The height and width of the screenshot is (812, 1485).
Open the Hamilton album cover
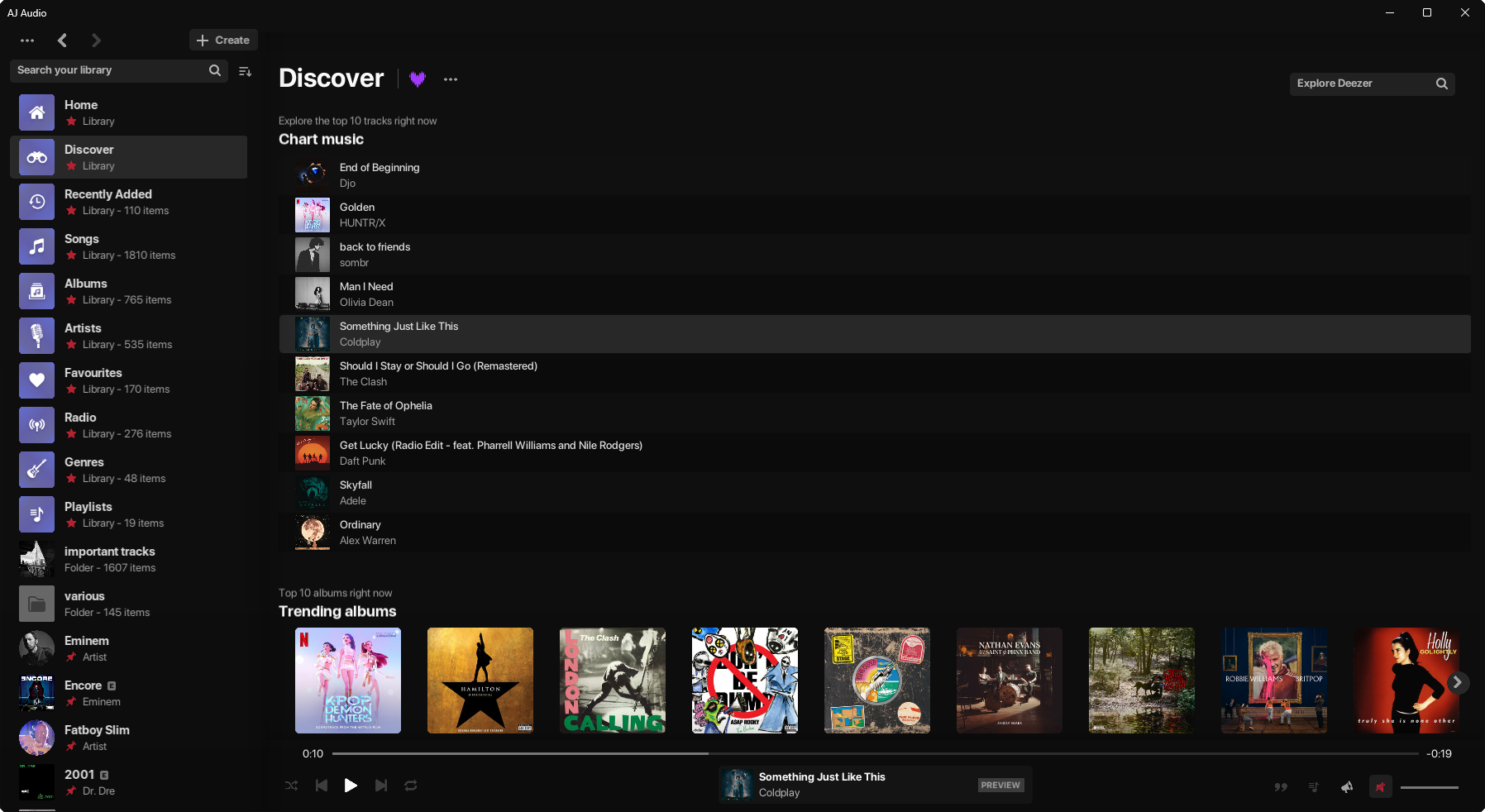click(480, 681)
